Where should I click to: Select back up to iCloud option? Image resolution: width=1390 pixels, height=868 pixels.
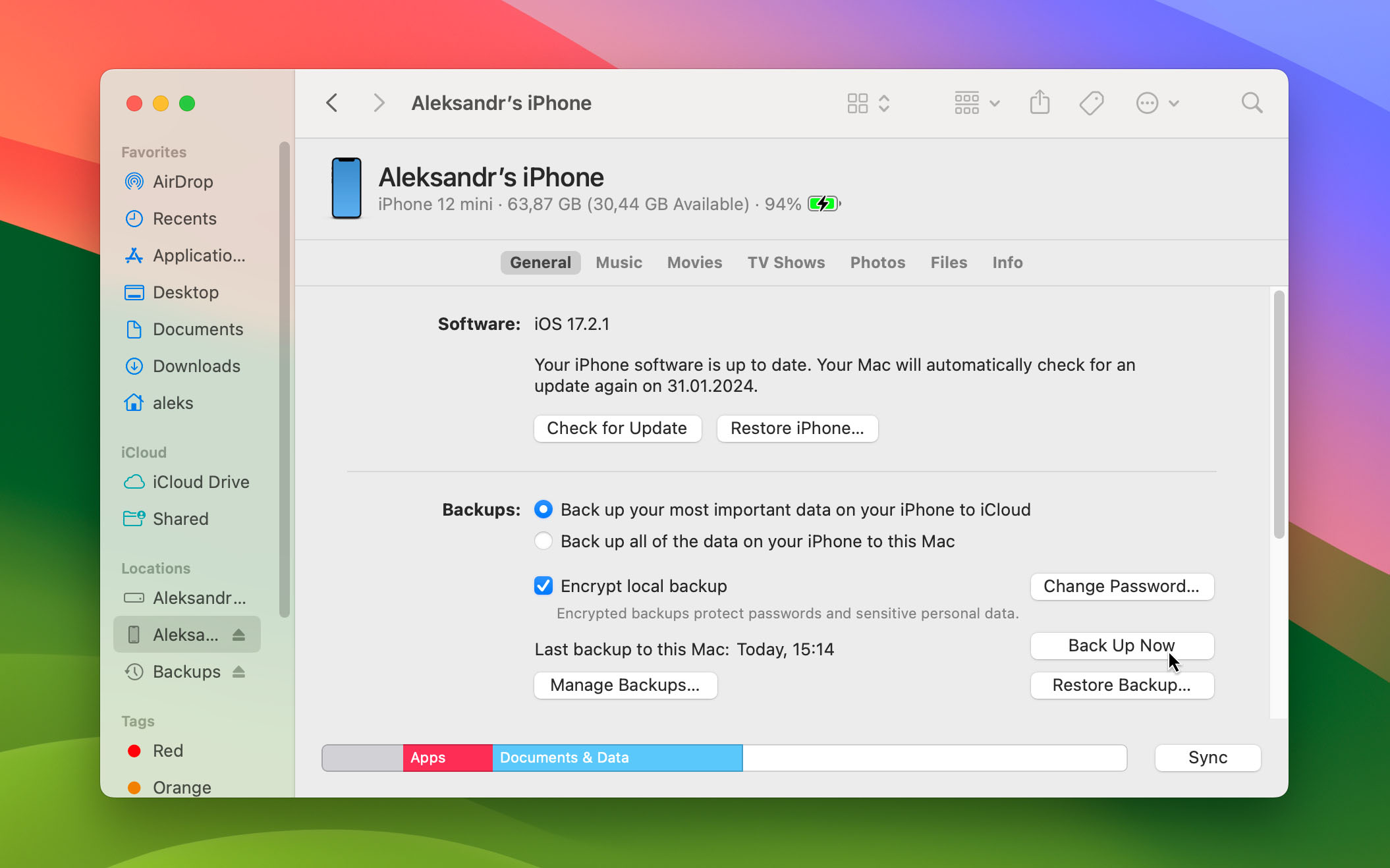point(543,509)
